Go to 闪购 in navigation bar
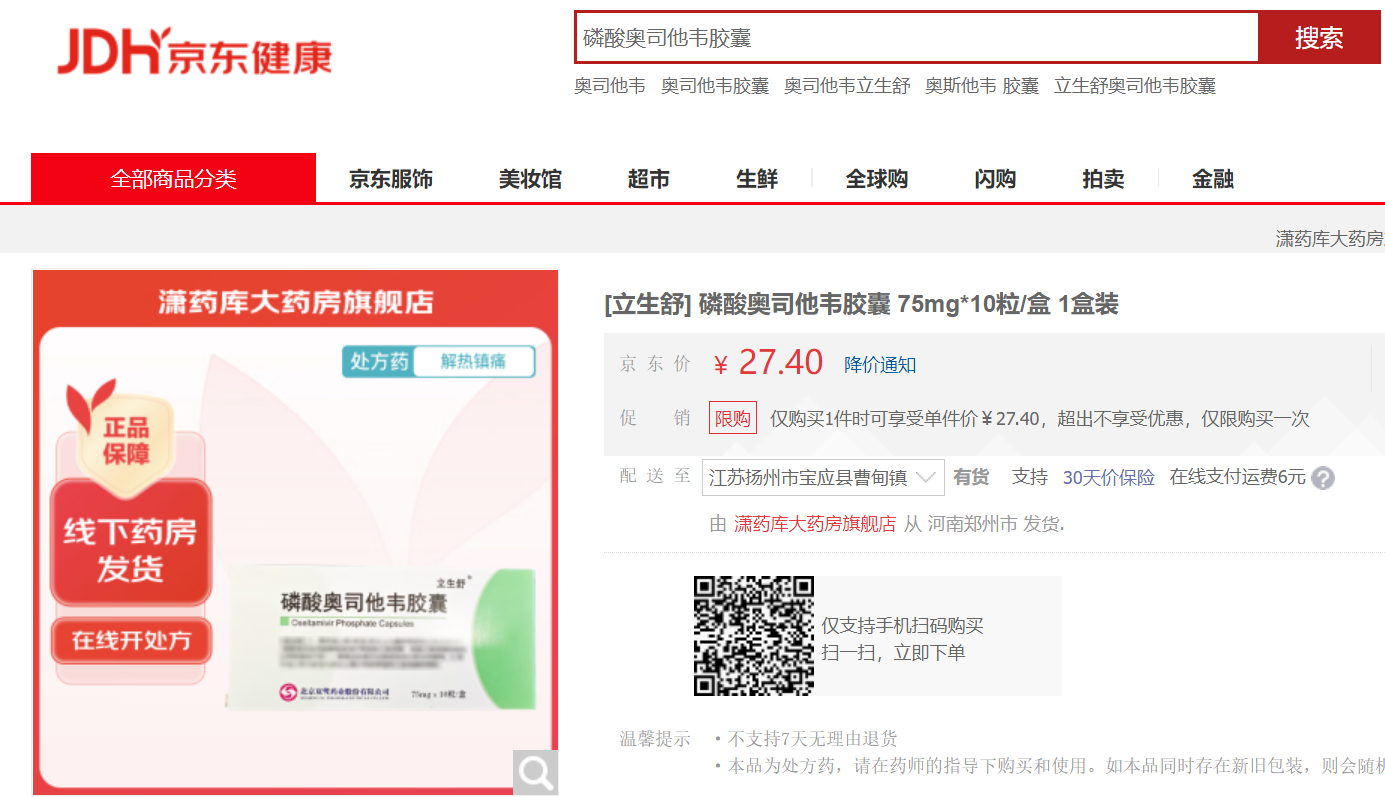1385x797 pixels. 995,179
